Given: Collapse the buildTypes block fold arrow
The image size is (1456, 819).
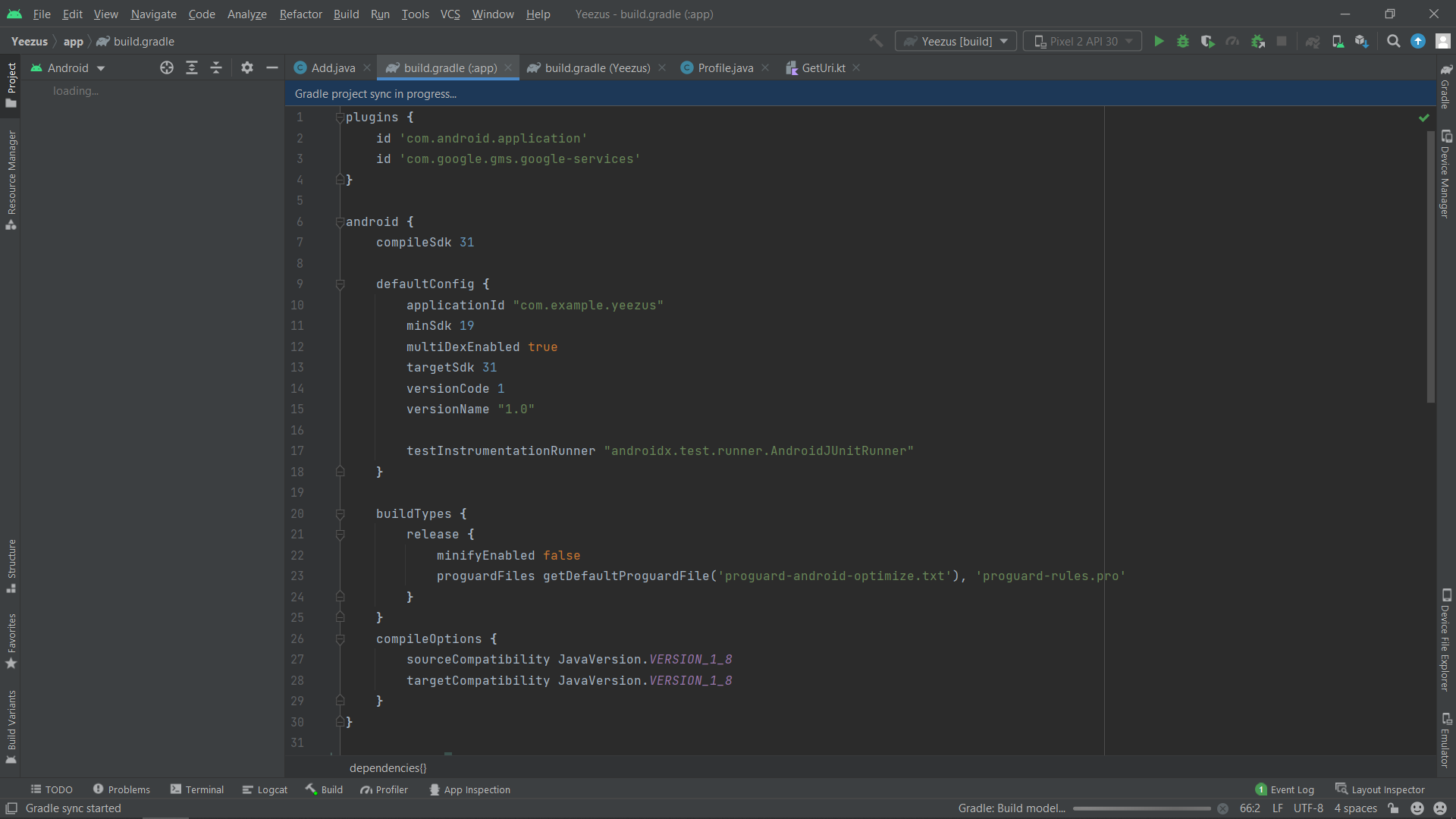Looking at the screenshot, I should click(340, 513).
